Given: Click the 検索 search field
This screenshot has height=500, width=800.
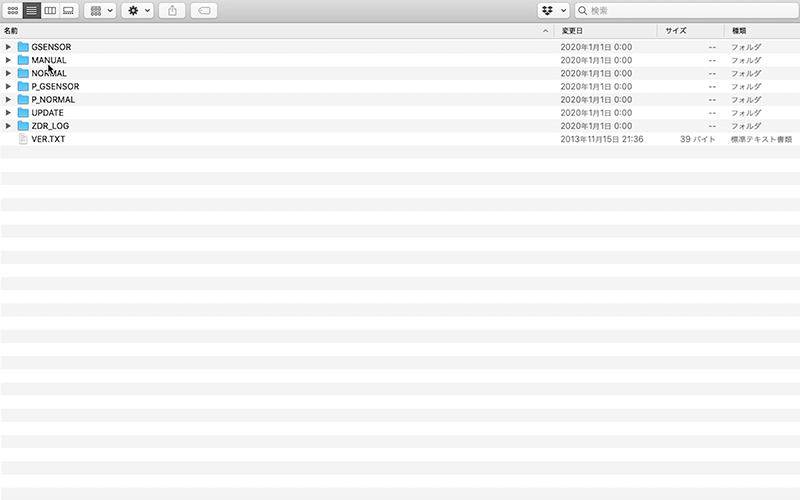Looking at the screenshot, I should (690, 10).
